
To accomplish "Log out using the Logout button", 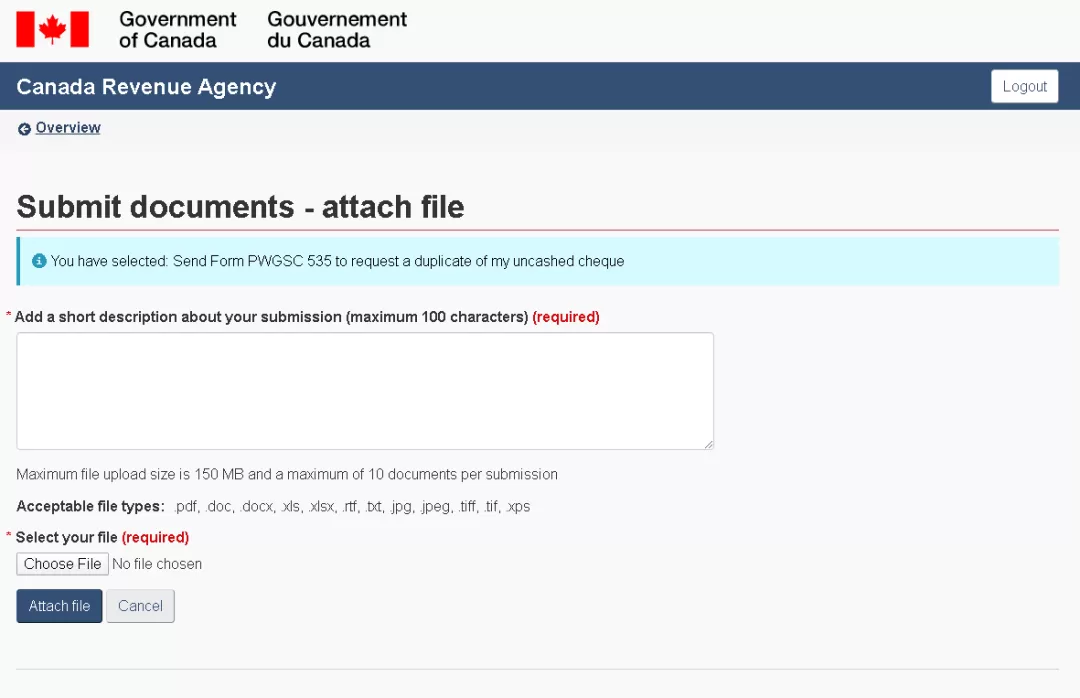I will pos(1024,86).
